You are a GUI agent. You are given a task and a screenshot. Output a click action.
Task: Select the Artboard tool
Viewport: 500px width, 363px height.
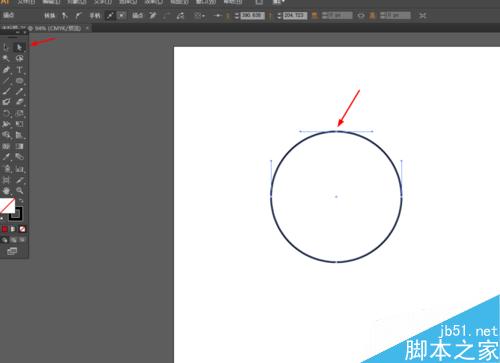click(x=6, y=180)
